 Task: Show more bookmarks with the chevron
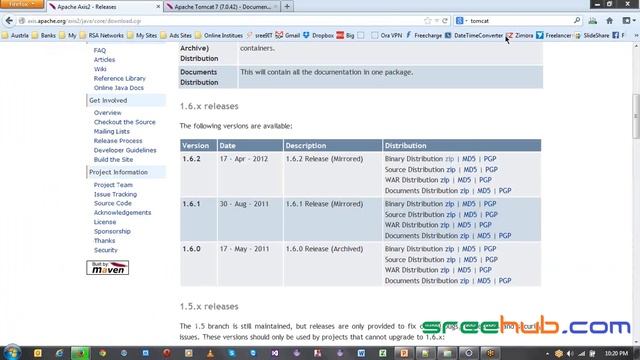(636, 36)
